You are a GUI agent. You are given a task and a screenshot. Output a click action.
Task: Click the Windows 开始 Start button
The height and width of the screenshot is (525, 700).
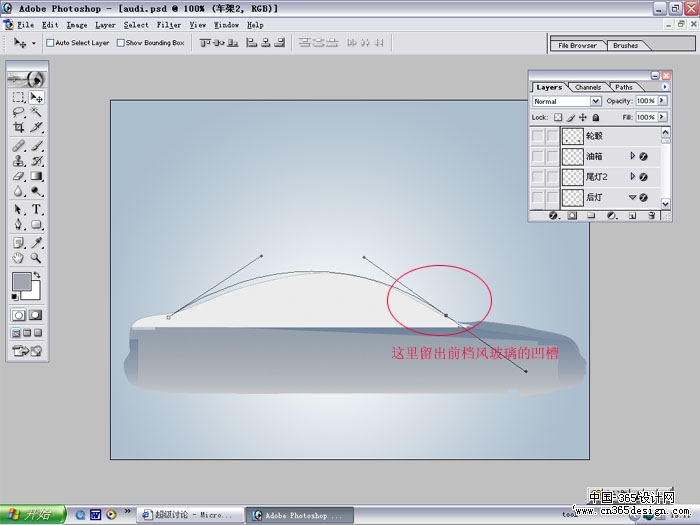[33, 515]
